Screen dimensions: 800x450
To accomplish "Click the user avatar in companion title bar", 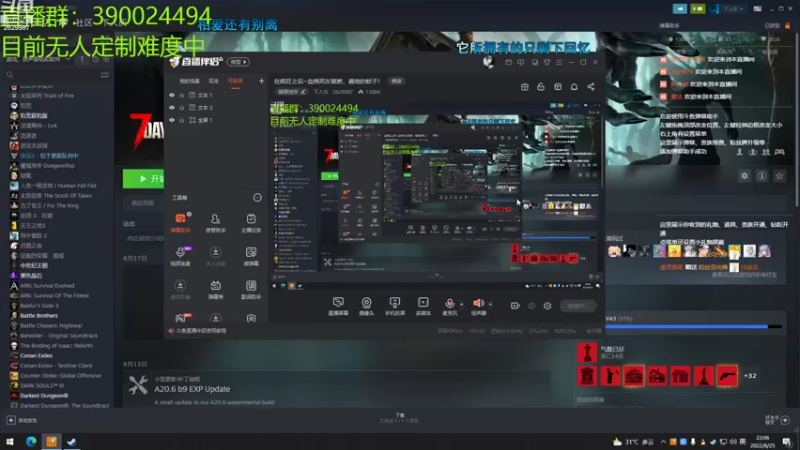I will [488, 62].
